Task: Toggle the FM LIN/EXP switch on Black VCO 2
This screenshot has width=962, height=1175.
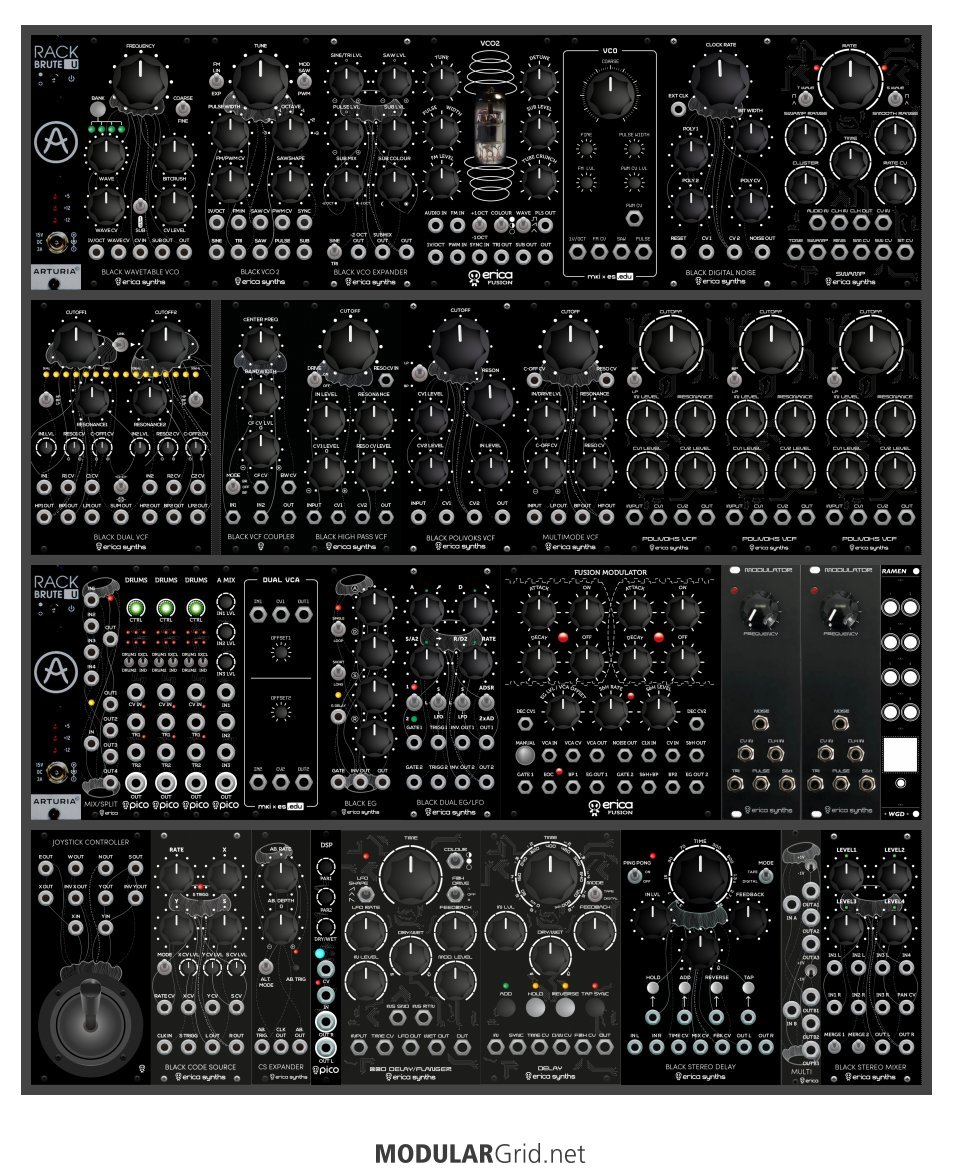Action: click(x=217, y=80)
